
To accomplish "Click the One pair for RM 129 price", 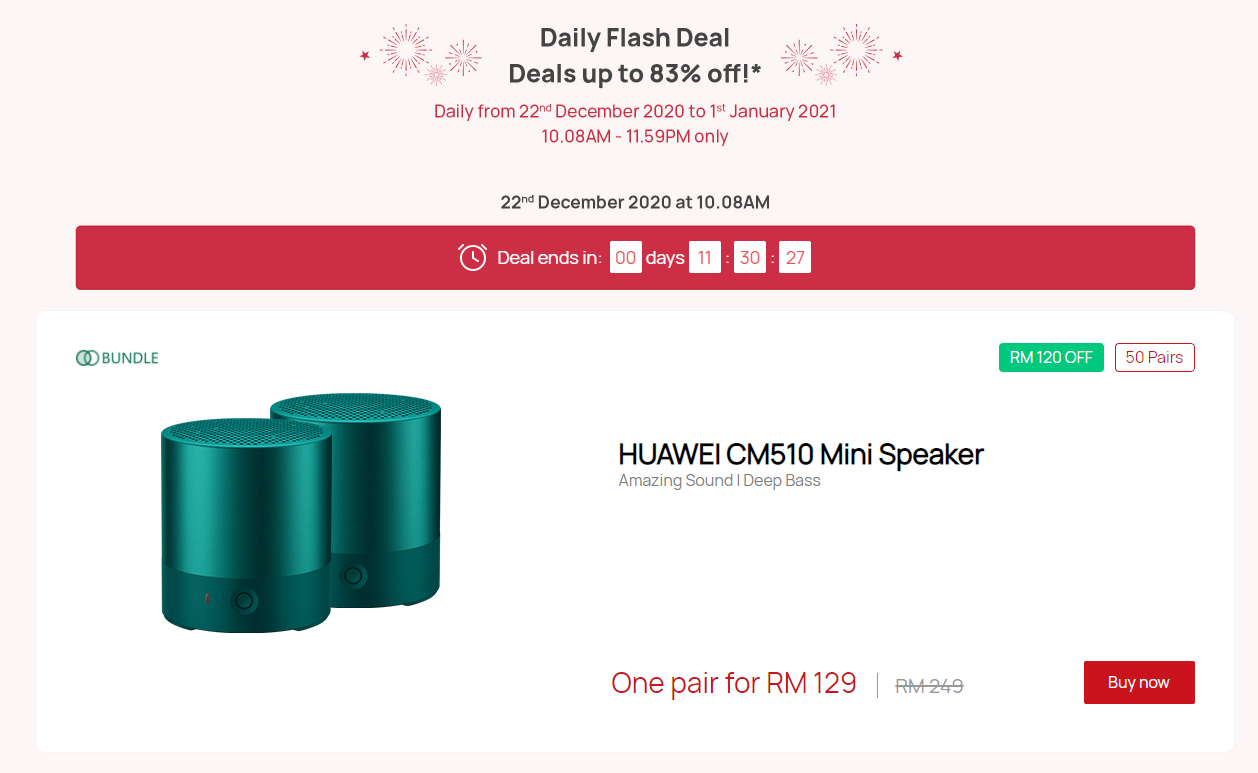I will click(733, 683).
